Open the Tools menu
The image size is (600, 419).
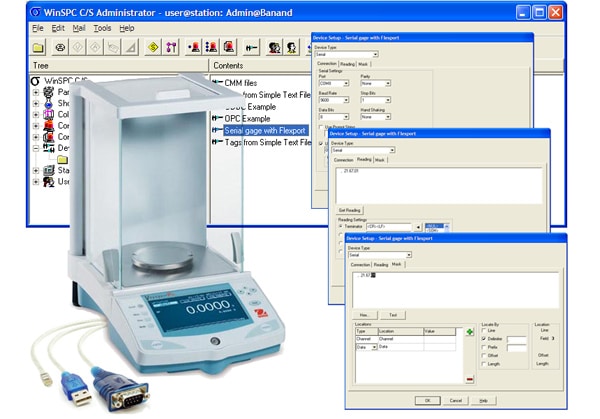(x=102, y=28)
